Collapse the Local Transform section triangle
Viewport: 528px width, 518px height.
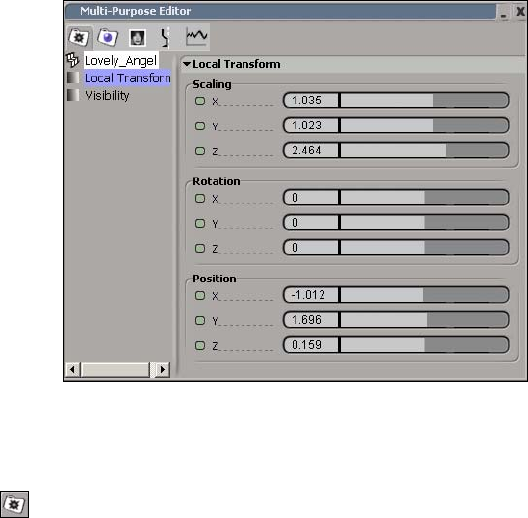point(187,64)
